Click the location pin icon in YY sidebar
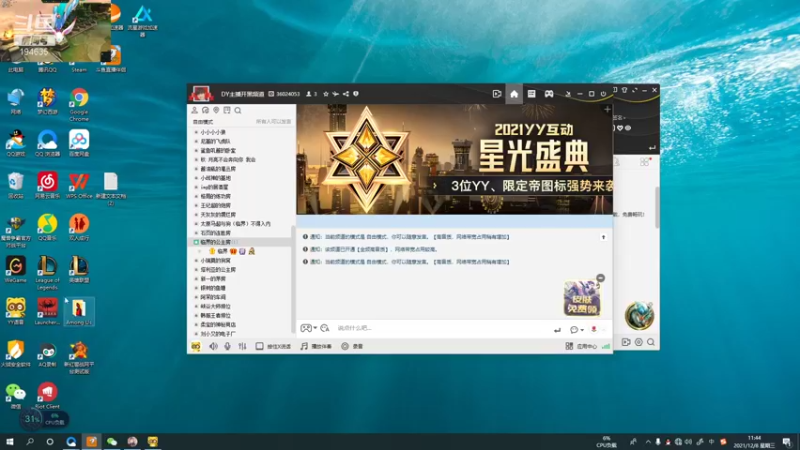Viewport: 800px width, 450px height. [x=216, y=110]
